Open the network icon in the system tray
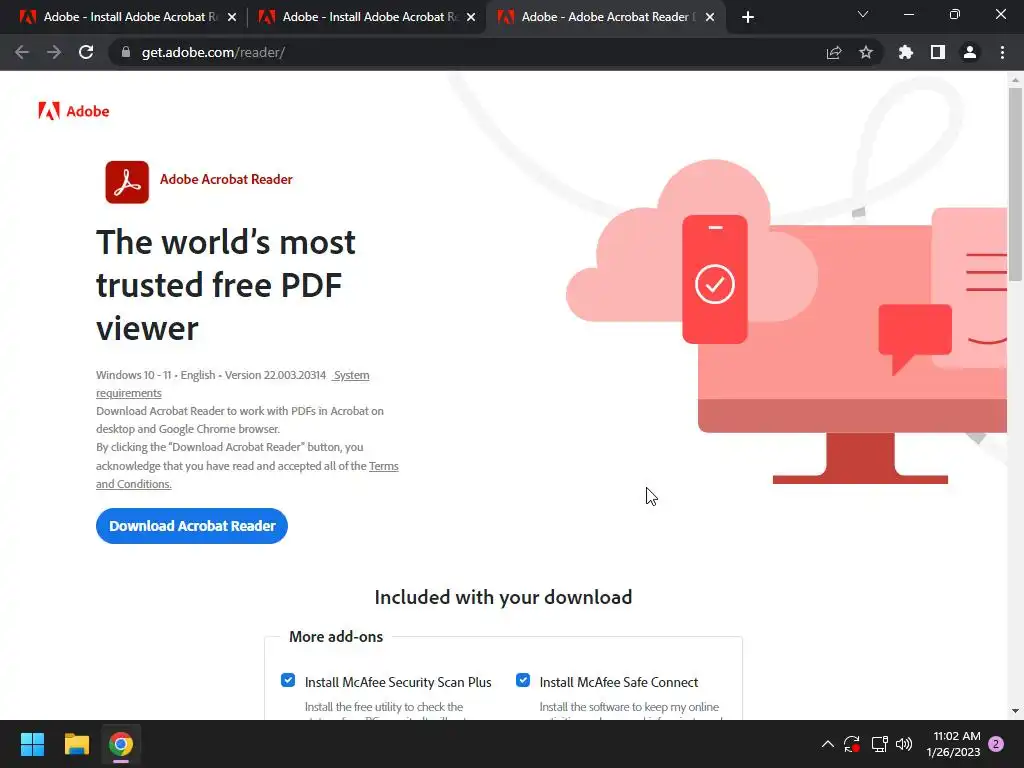This screenshot has width=1024, height=768. (879, 744)
